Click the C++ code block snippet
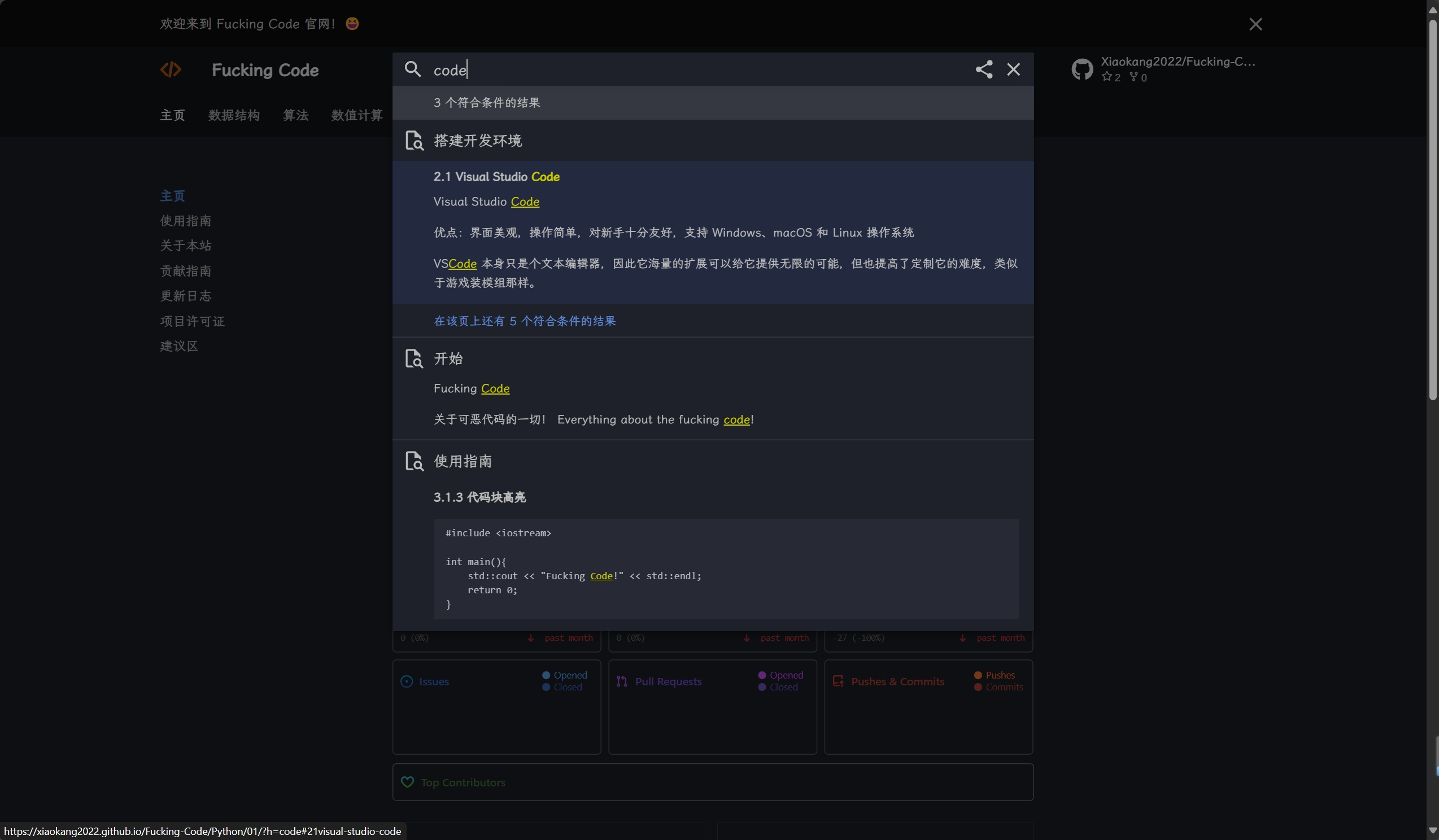 click(726, 569)
